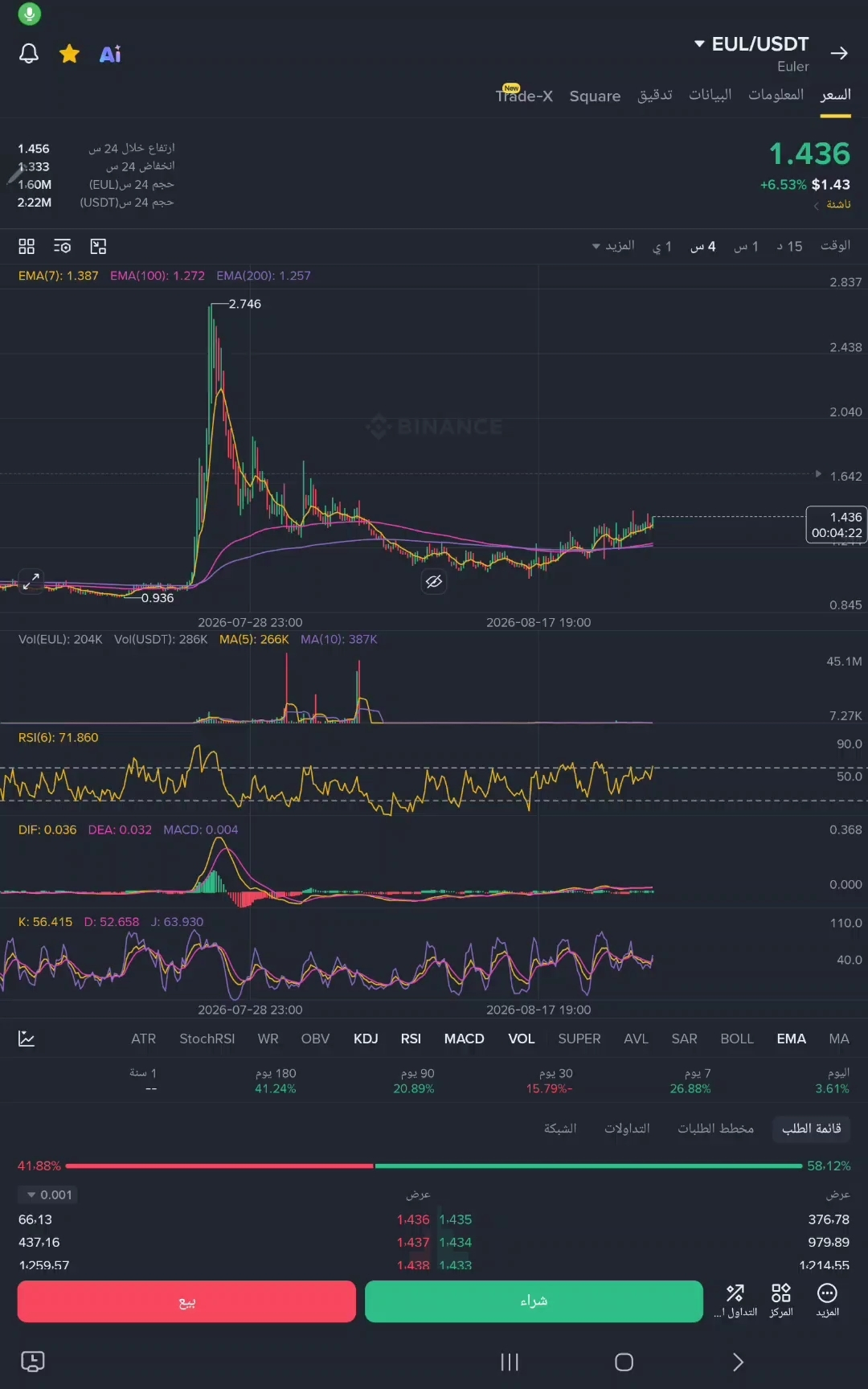Select the 1 ي timeframe
Screen dimensions: 868x1389
tap(661, 246)
